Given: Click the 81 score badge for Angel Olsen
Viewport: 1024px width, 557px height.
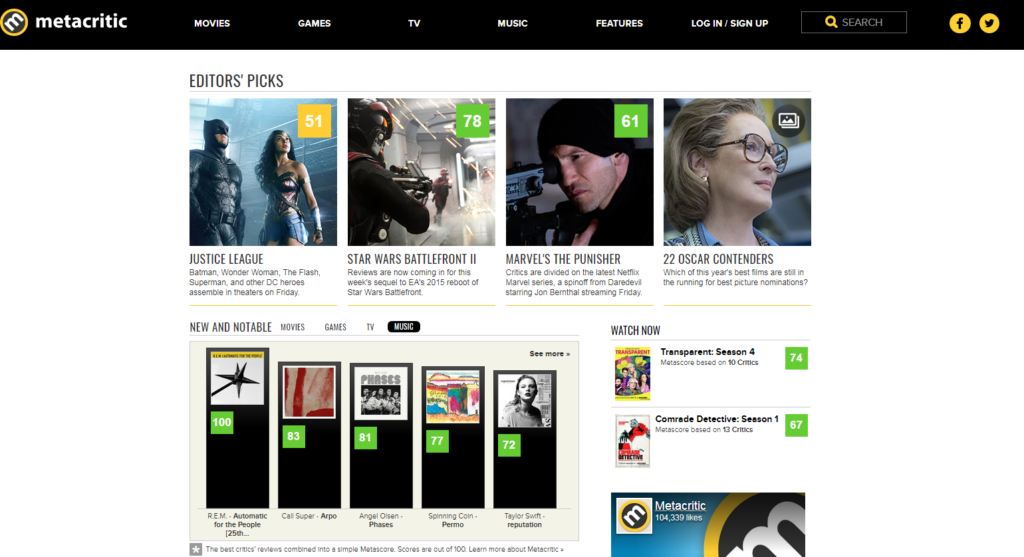Looking at the screenshot, I should pyautogui.click(x=365, y=438).
